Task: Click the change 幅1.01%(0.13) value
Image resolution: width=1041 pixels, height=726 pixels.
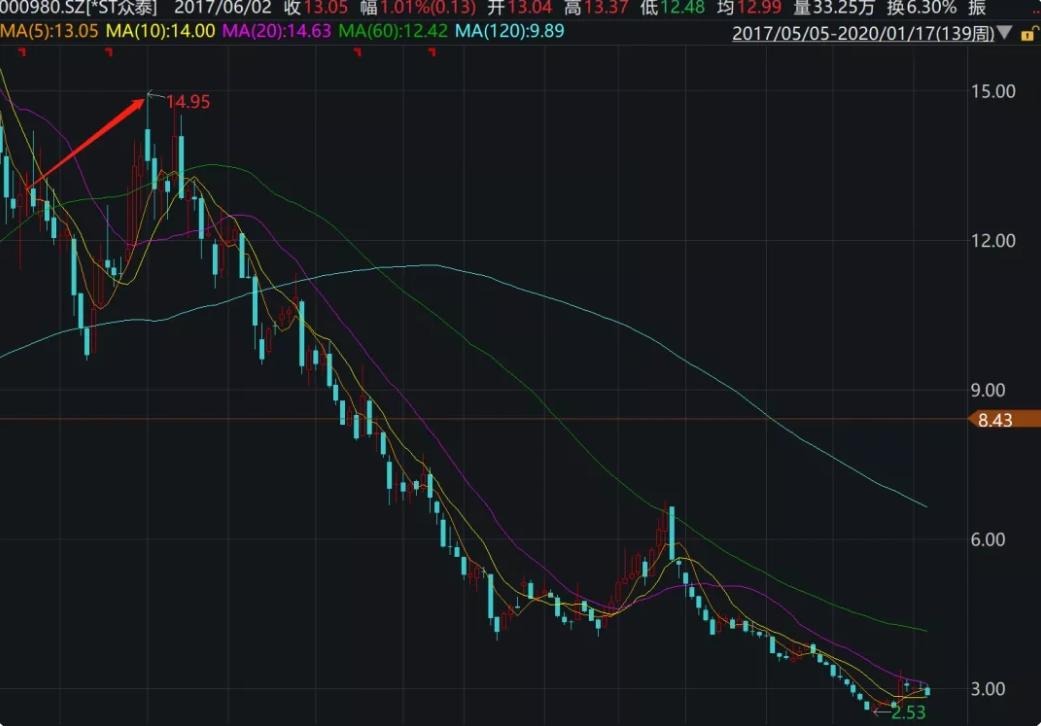Action: pyautogui.click(x=418, y=8)
